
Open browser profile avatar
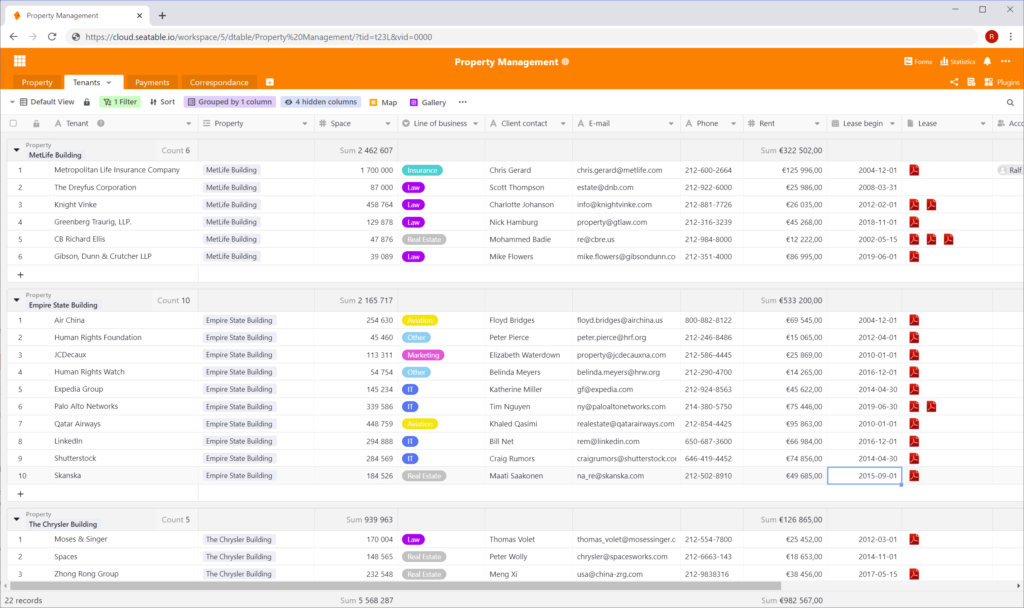tap(991, 37)
